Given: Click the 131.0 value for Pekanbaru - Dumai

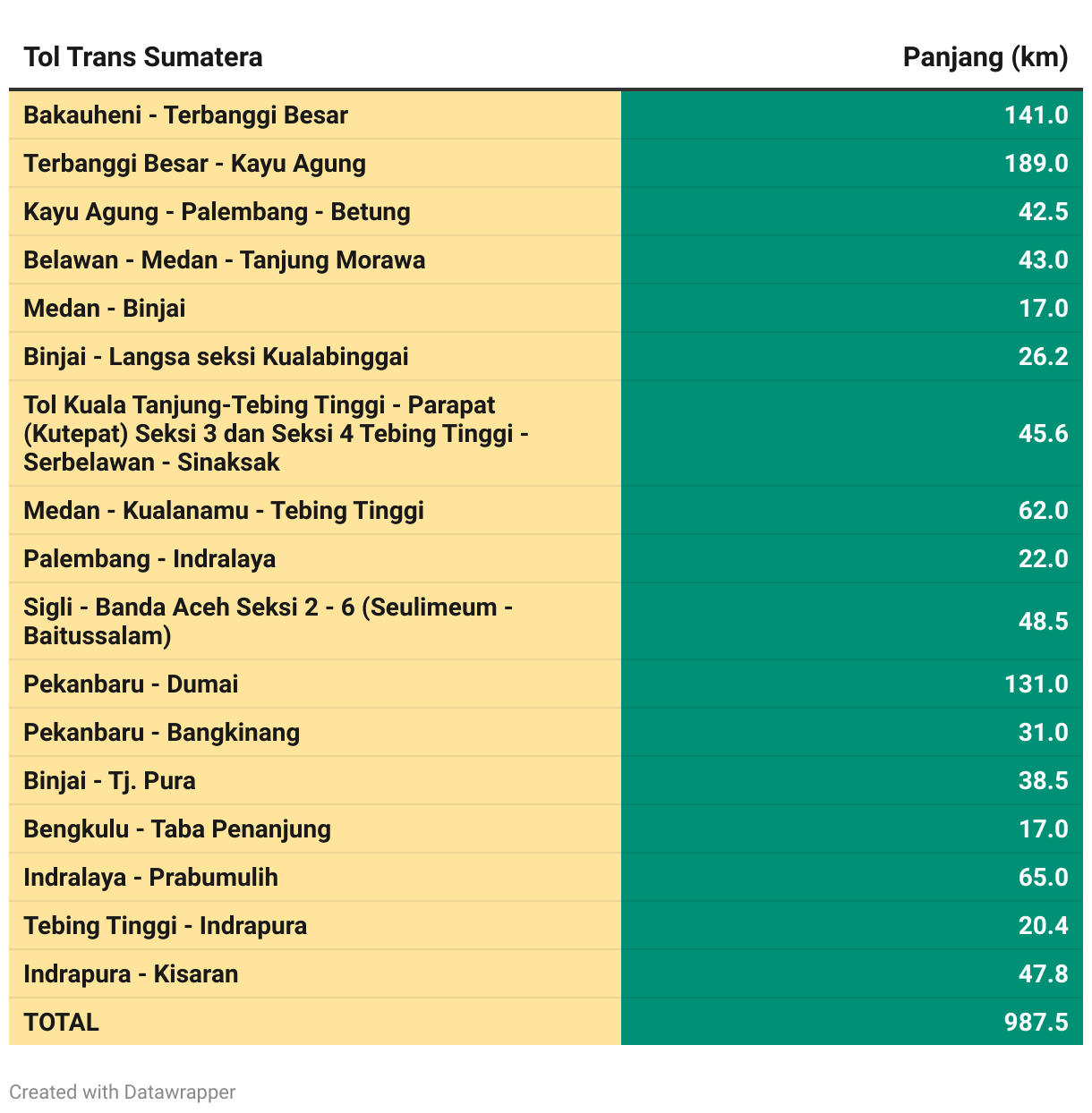Looking at the screenshot, I should 1036,684.
